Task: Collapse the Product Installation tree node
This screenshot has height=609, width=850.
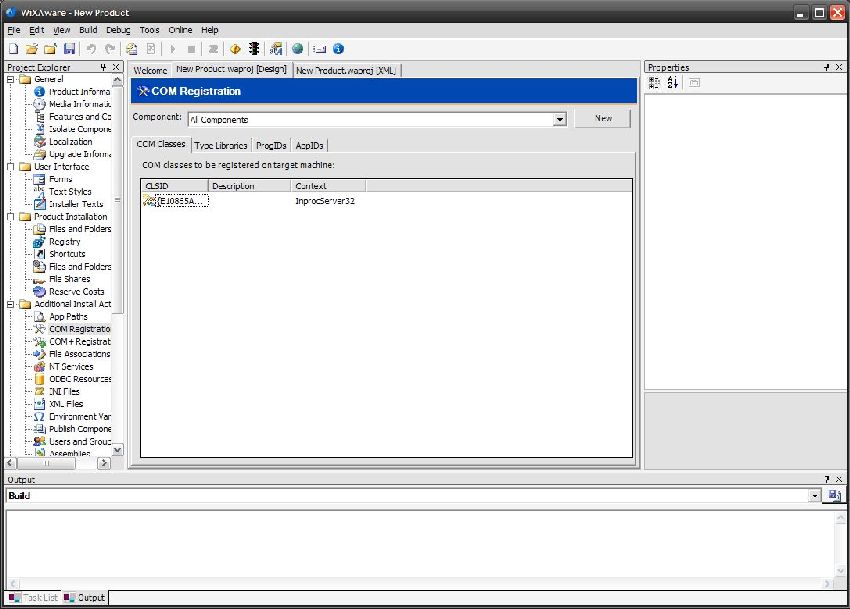Action: coord(10,216)
